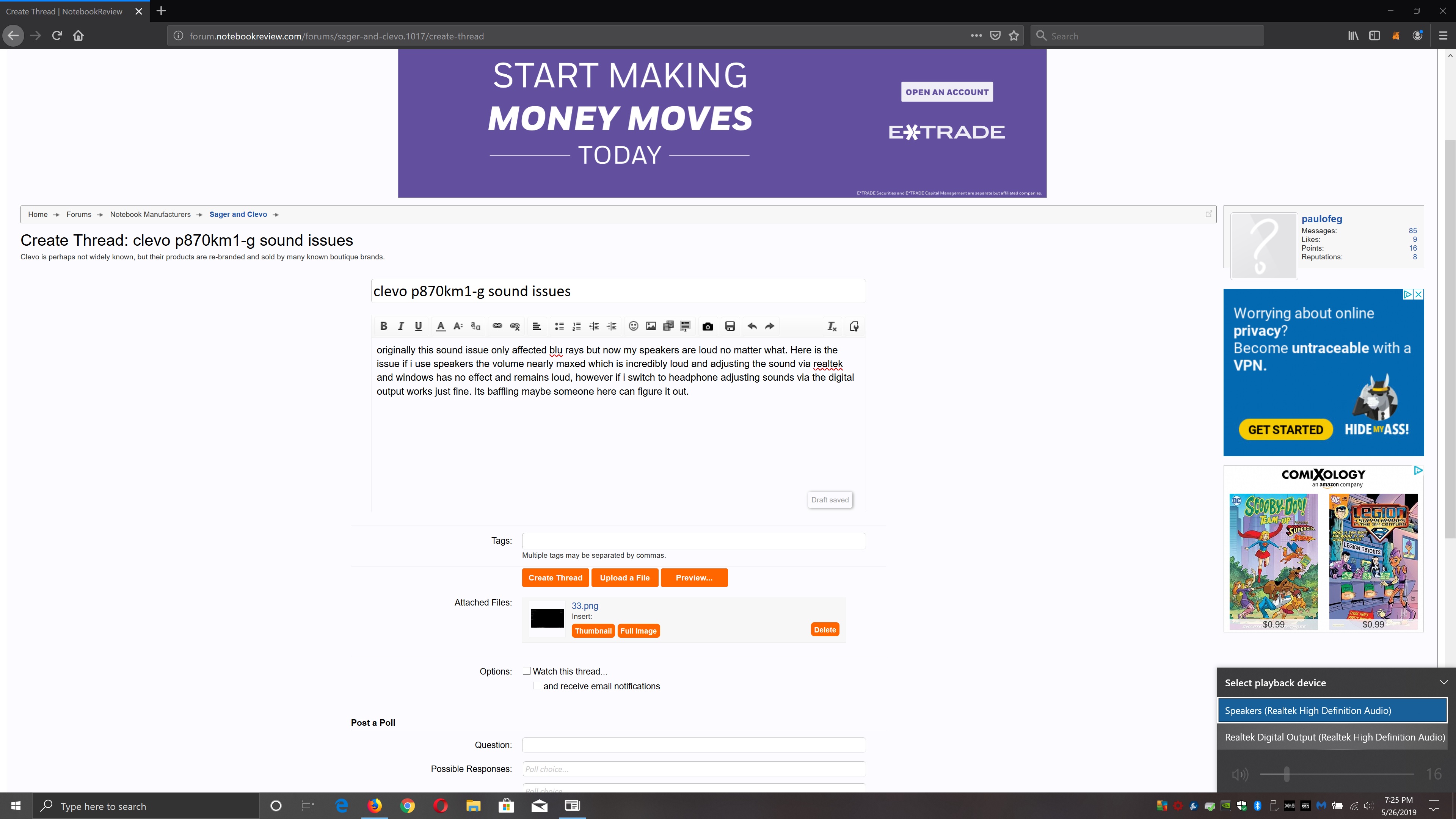This screenshot has width=1456, height=819.
Task: Remove formatting from selected text
Action: pyautogui.click(x=832, y=326)
